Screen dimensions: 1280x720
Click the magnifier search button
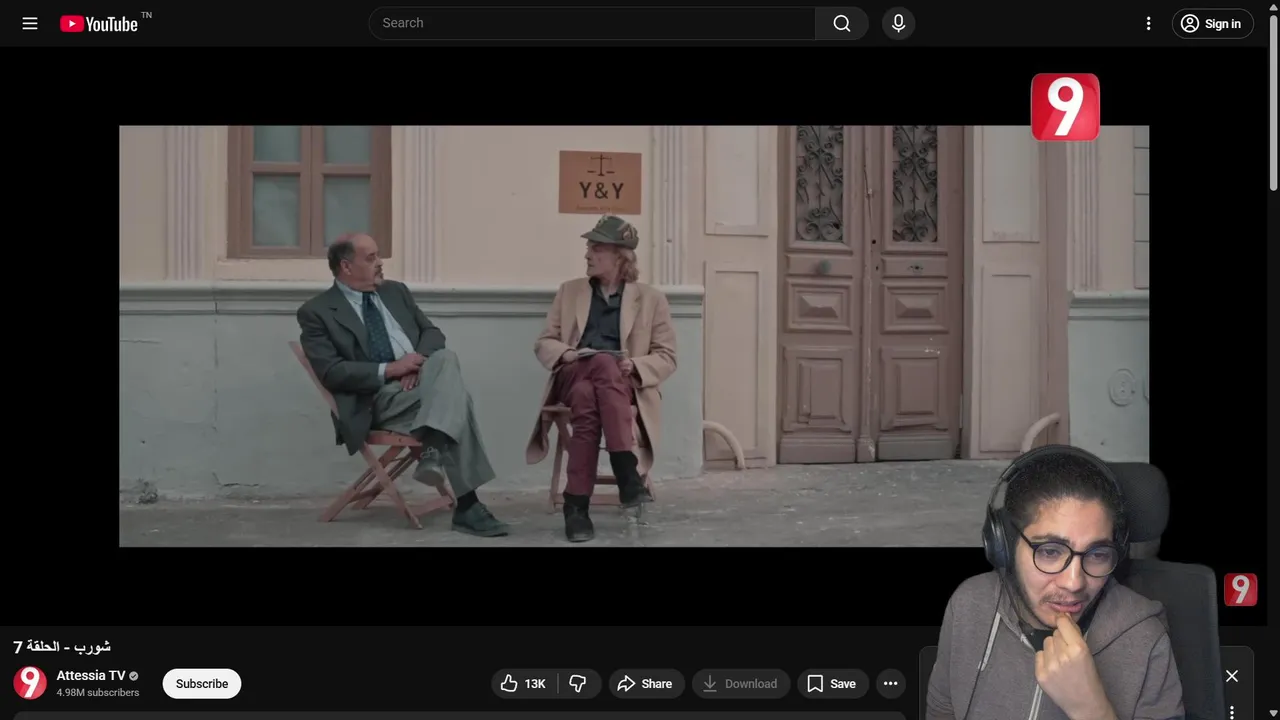[x=842, y=23]
